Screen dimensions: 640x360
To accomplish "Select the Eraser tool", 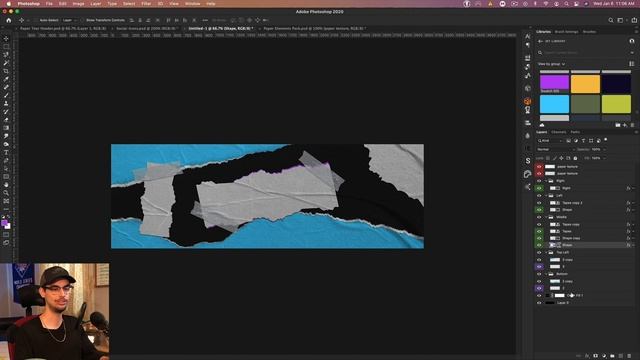I will pos(6,120).
